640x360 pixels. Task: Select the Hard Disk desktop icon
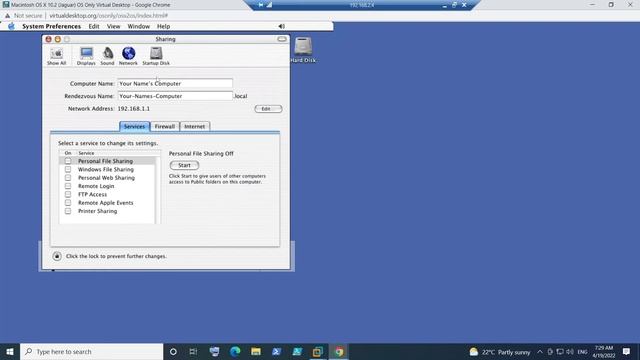pos(303,50)
